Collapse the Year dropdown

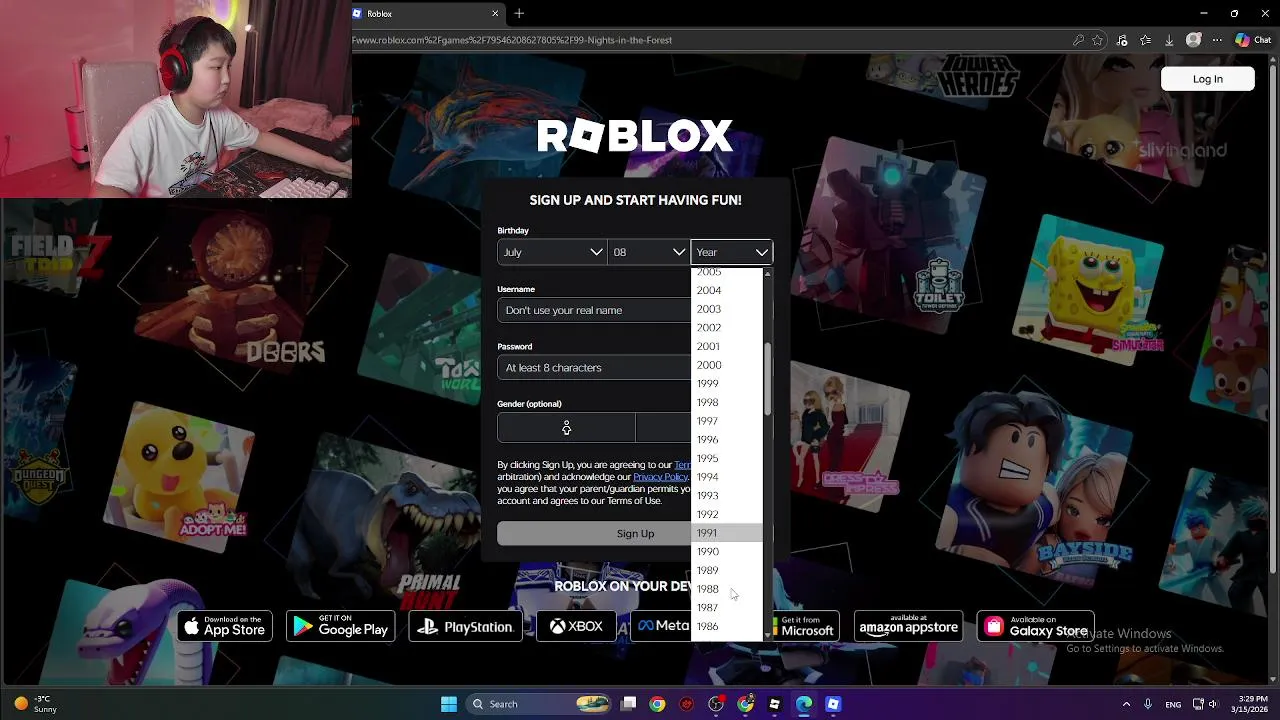coord(731,252)
